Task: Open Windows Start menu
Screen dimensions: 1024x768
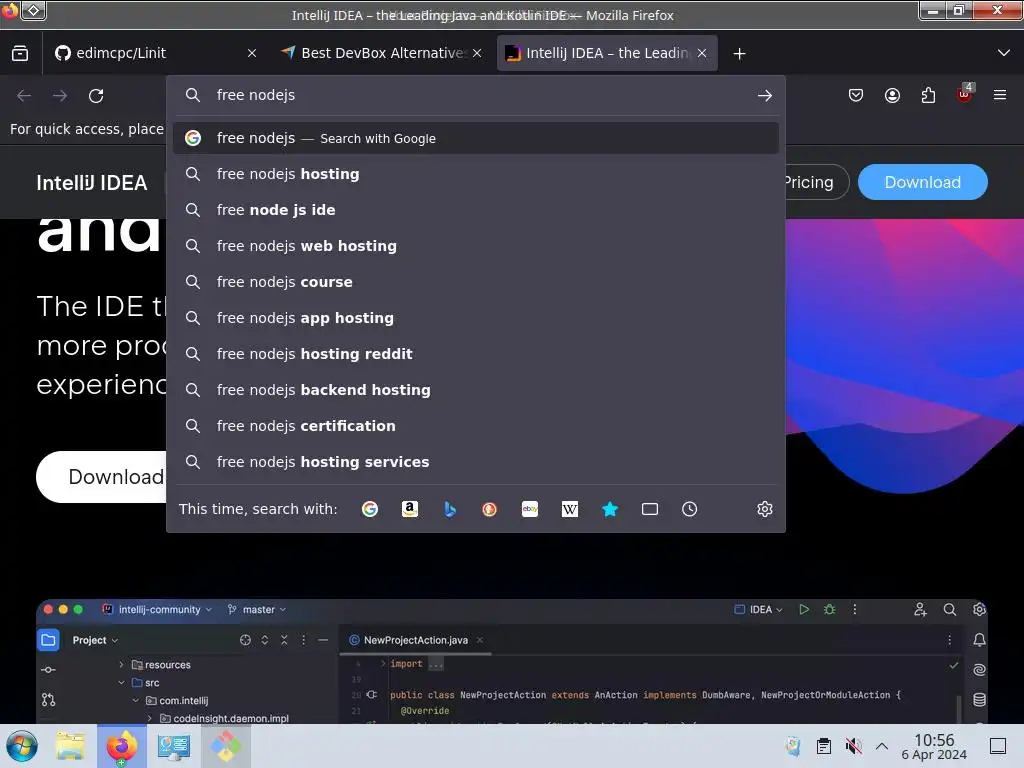Action: click(x=22, y=746)
